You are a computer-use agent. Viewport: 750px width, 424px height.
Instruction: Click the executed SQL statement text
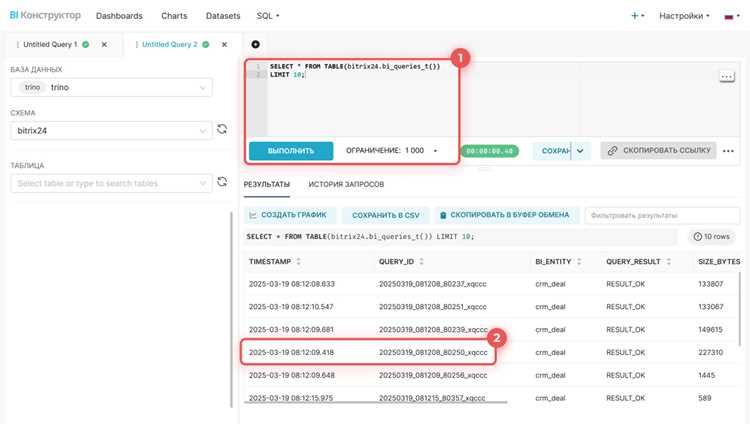[x=360, y=236]
